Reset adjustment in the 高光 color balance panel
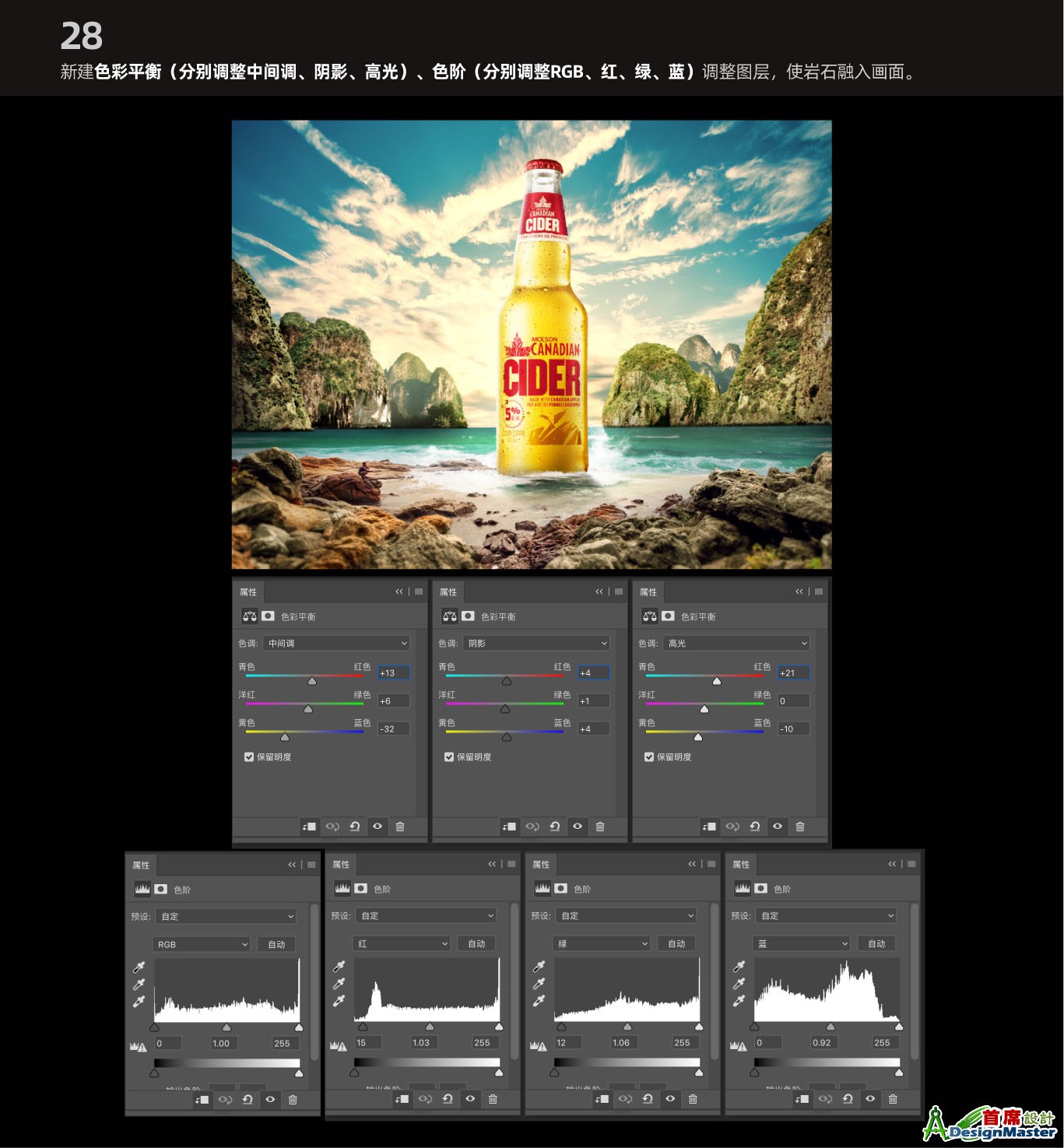Viewport: 1064px width, 1148px height. tap(755, 827)
